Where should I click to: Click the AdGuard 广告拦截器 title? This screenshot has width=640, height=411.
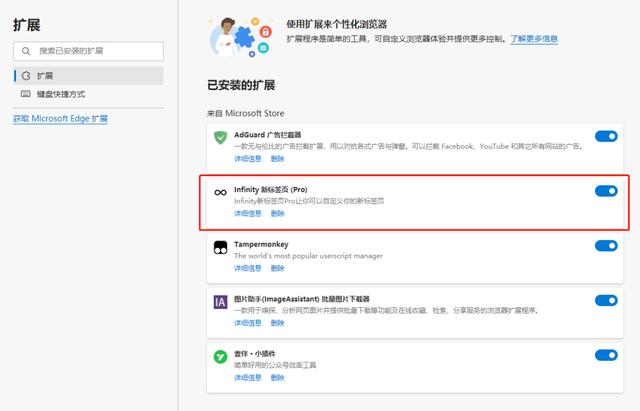click(x=267, y=135)
